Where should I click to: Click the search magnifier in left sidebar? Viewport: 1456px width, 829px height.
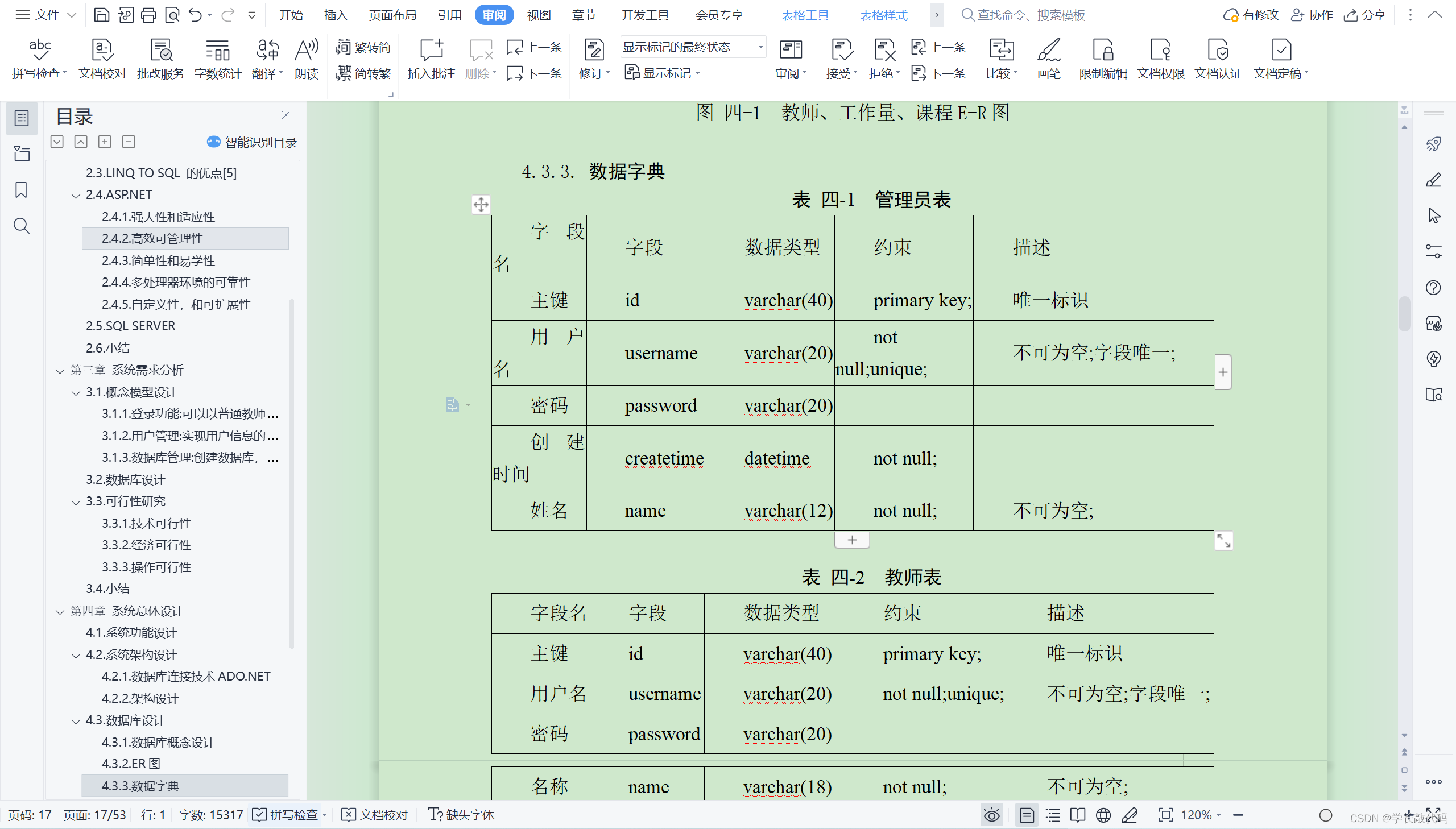(21, 226)
